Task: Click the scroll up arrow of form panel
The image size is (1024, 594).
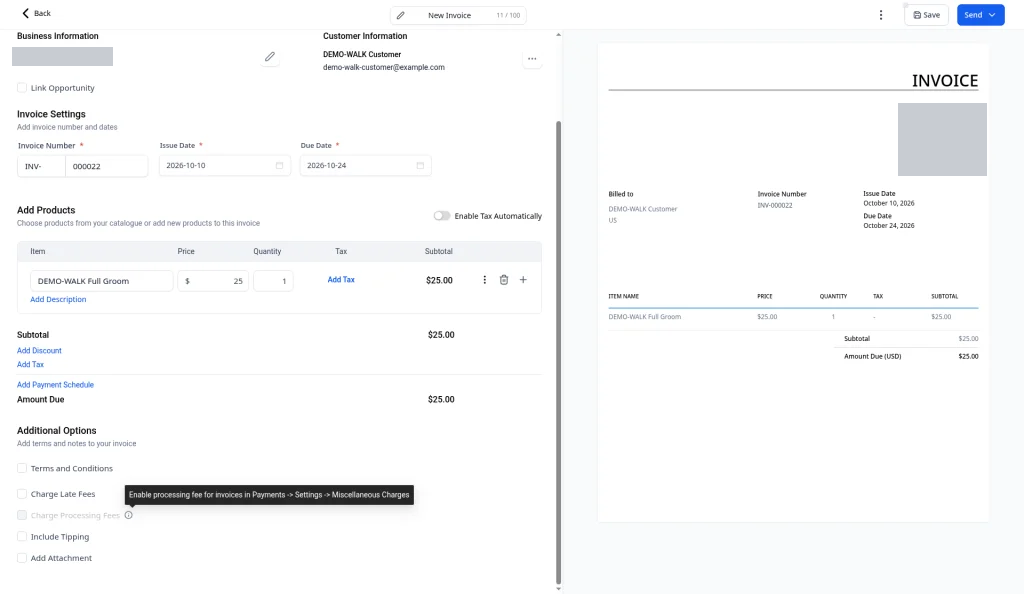Action: pyautogui.click(x=558, y=35)
